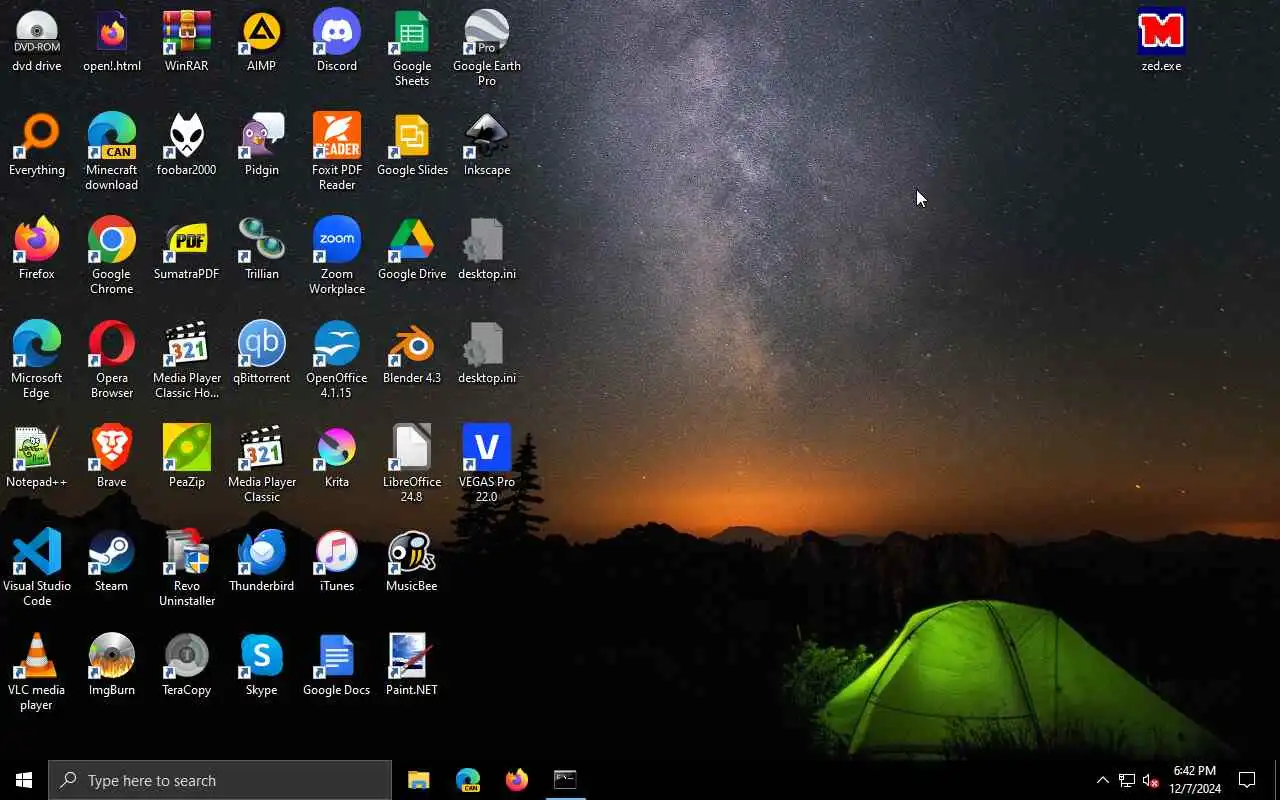
Task: Click the VLC media player shortcut
Action: pyautogui.click(x=37, y=672)
